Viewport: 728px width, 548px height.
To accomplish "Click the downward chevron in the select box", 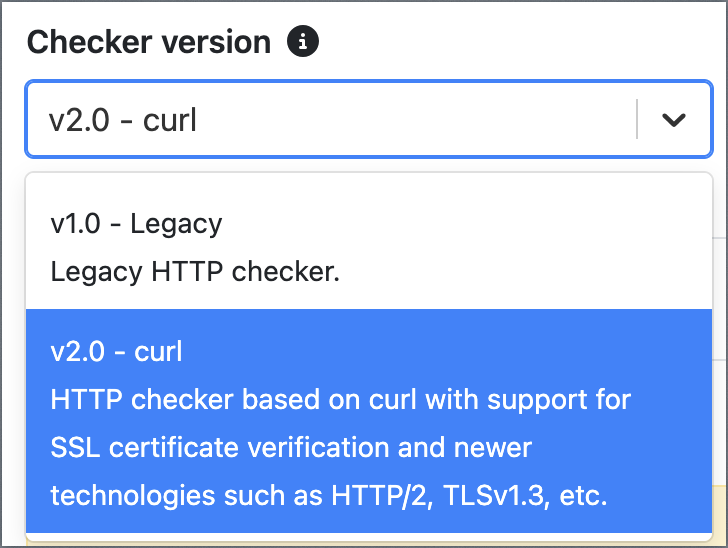I will coord(674,120).
